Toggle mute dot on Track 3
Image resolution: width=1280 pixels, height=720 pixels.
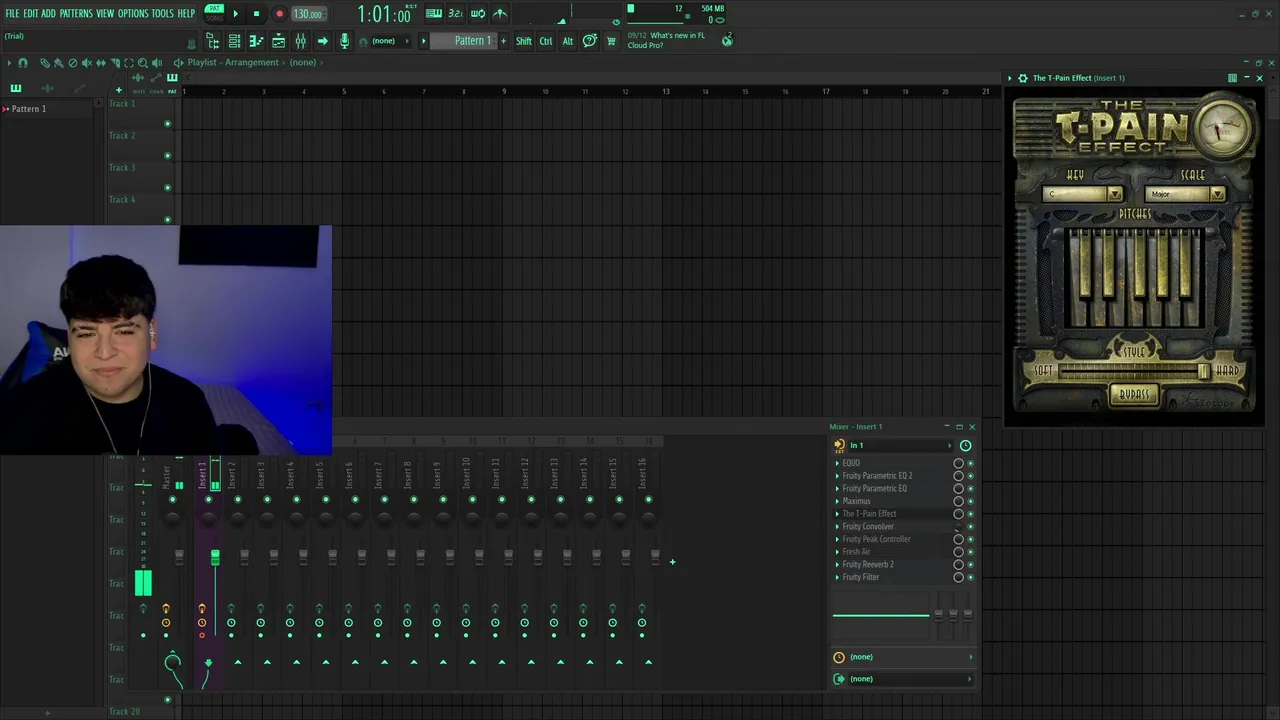(x=167, y=188)
